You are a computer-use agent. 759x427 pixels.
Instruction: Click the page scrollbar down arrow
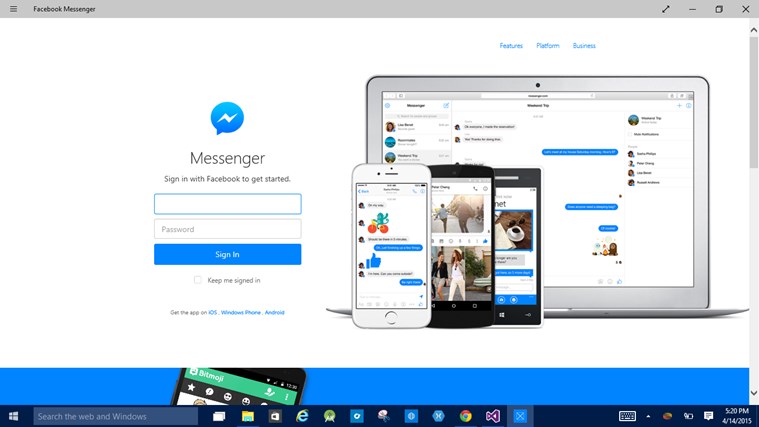[x=754, y=393]
